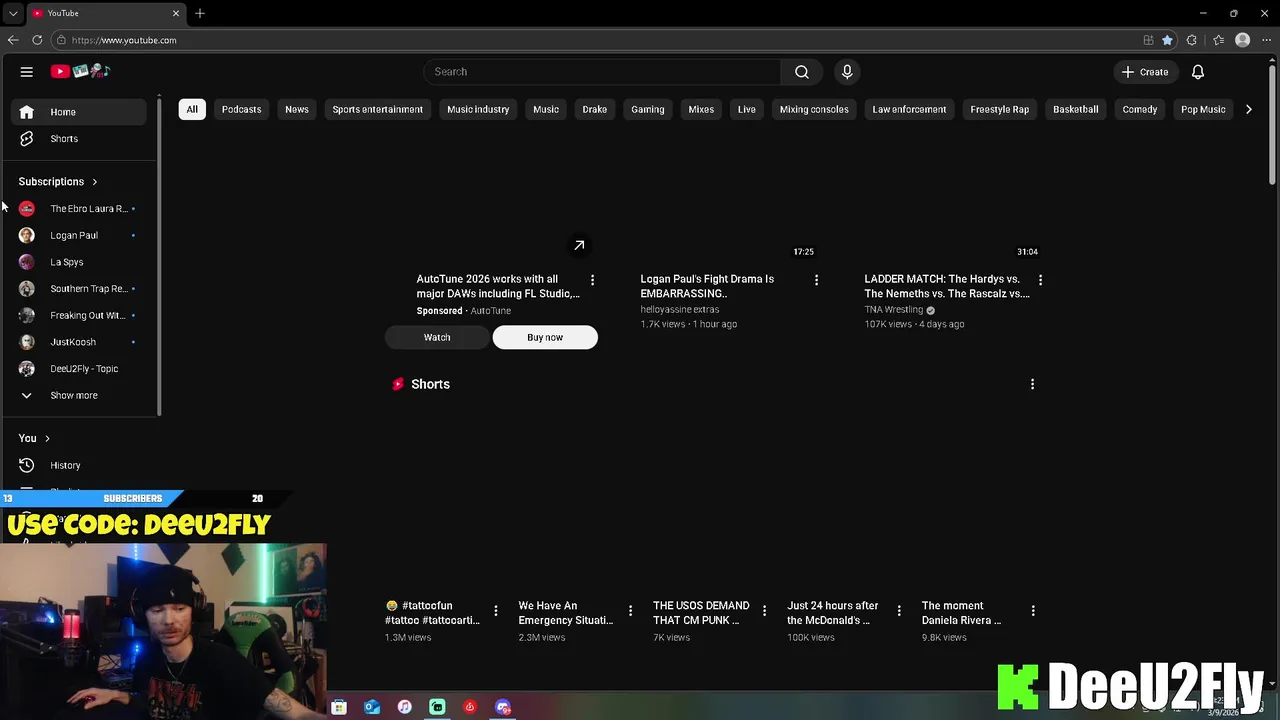Screen dimensions: 1280x720
Task: Open Logan Paul subscription channel
Action: click(x=80, y=235)
